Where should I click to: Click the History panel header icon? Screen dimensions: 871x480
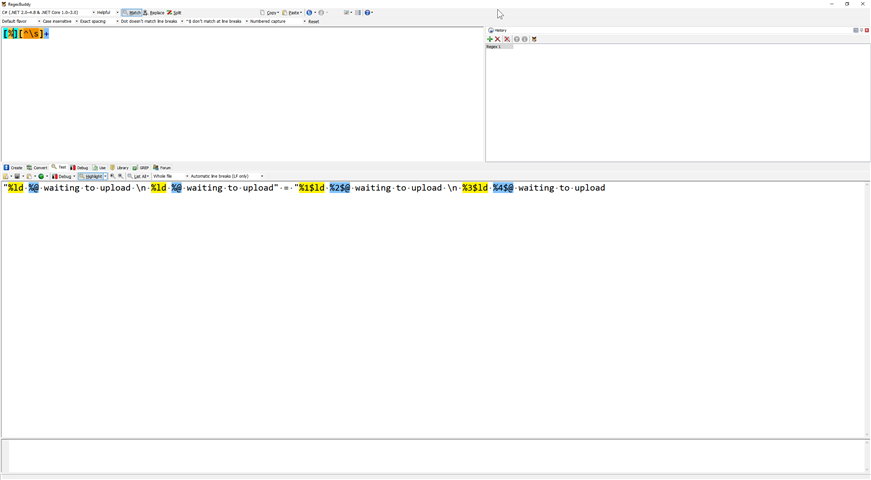click(x=490, y=30)
